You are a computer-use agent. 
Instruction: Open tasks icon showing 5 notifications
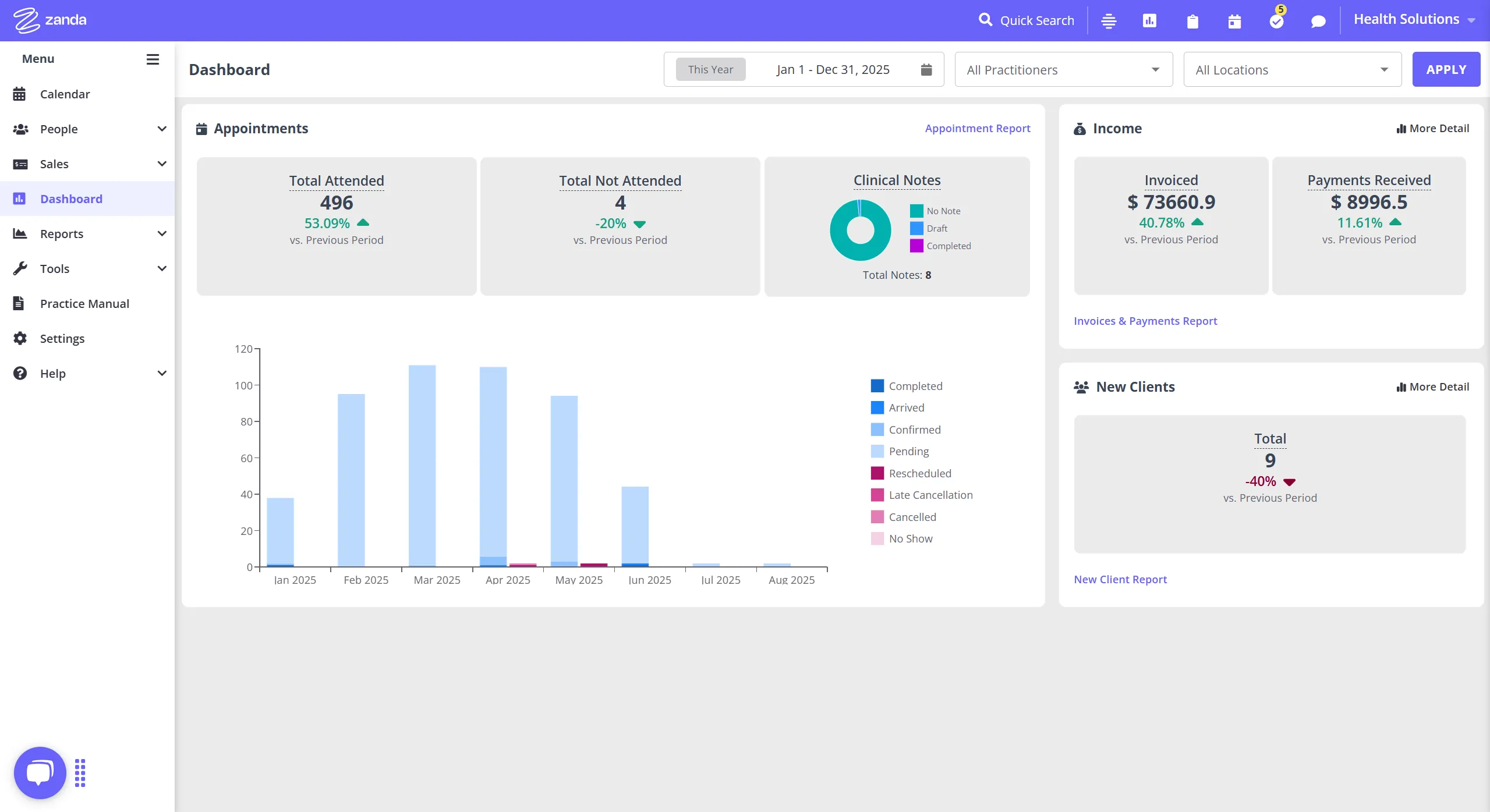coord(1276,20)
